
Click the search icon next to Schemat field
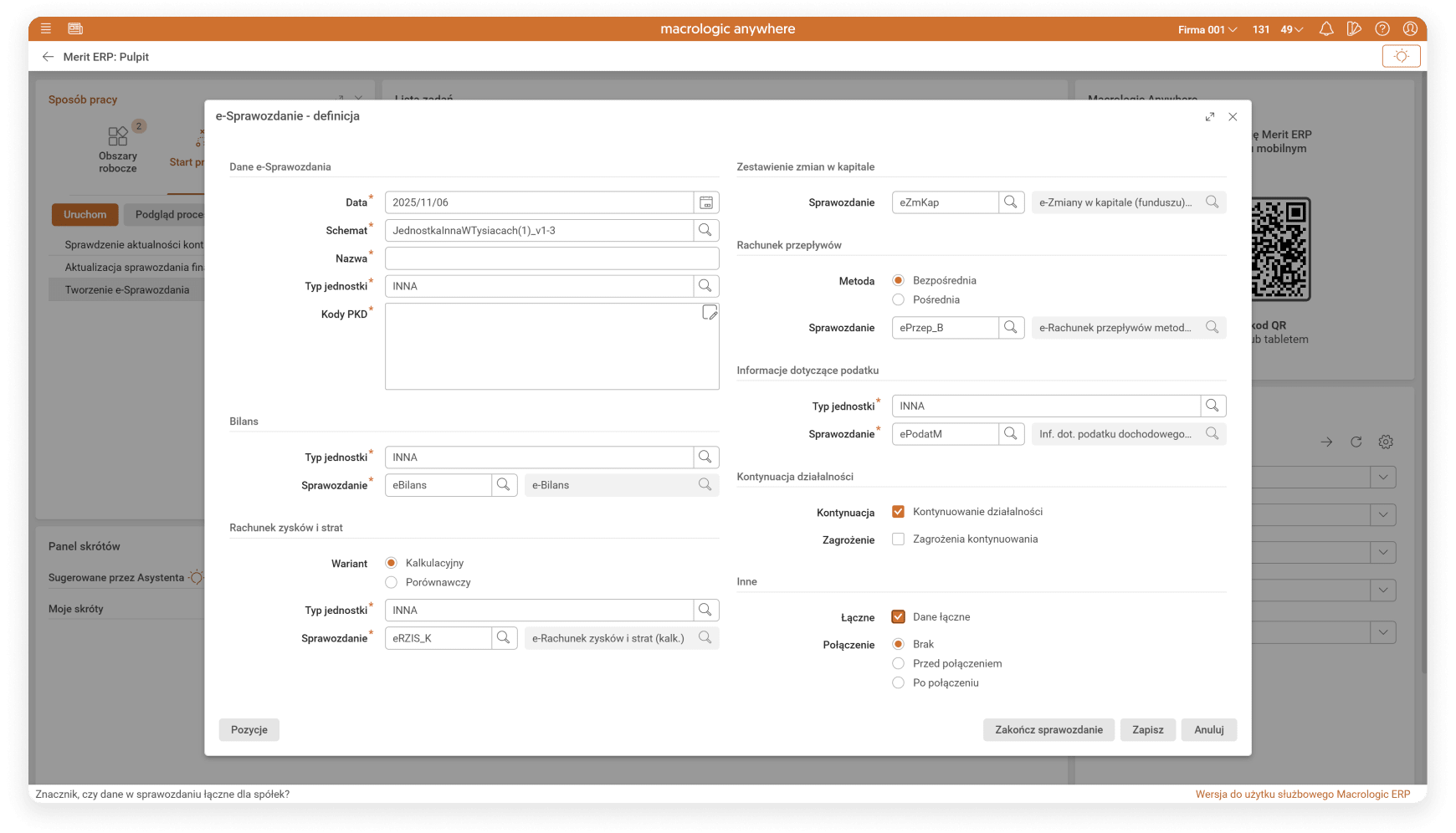click(705, 230)
